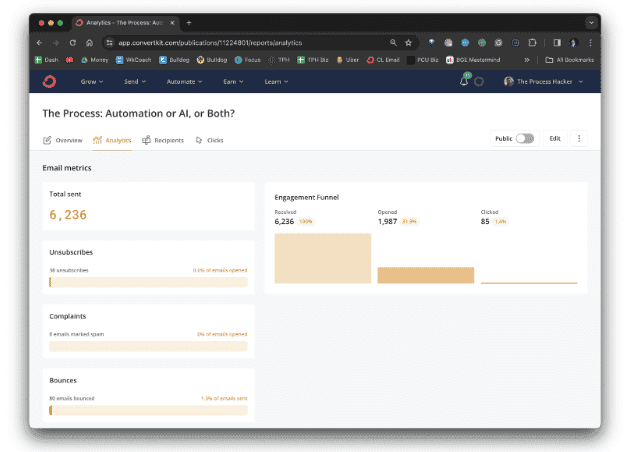Click the Received bar in Engagement Funnel
This screenshot has height=452, width=628.
pos(322,258)
